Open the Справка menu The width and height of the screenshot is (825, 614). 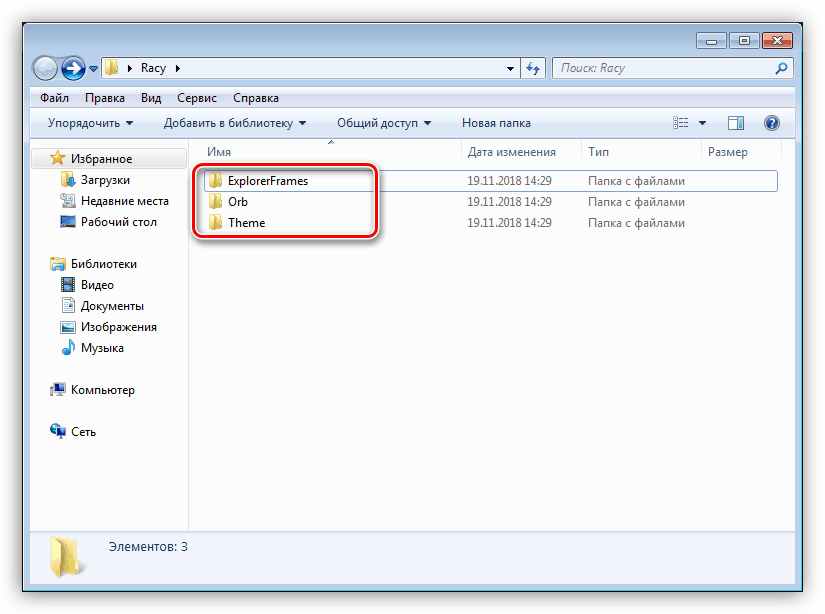256,98
